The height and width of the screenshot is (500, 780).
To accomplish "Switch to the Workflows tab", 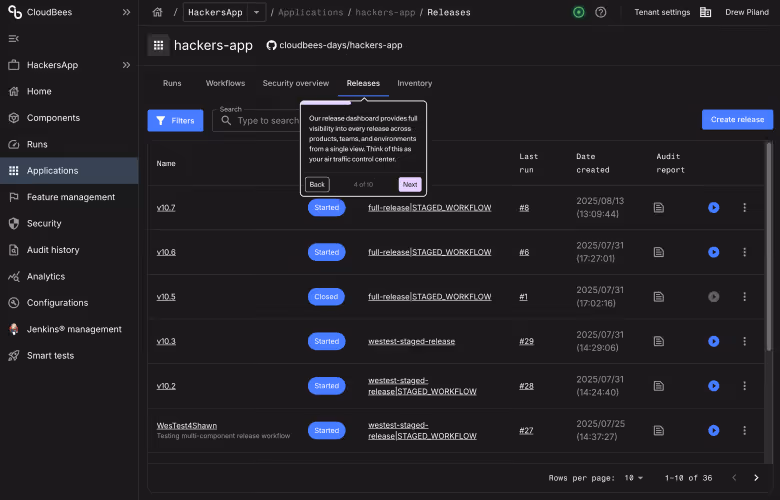I will (x=225, y=83).
